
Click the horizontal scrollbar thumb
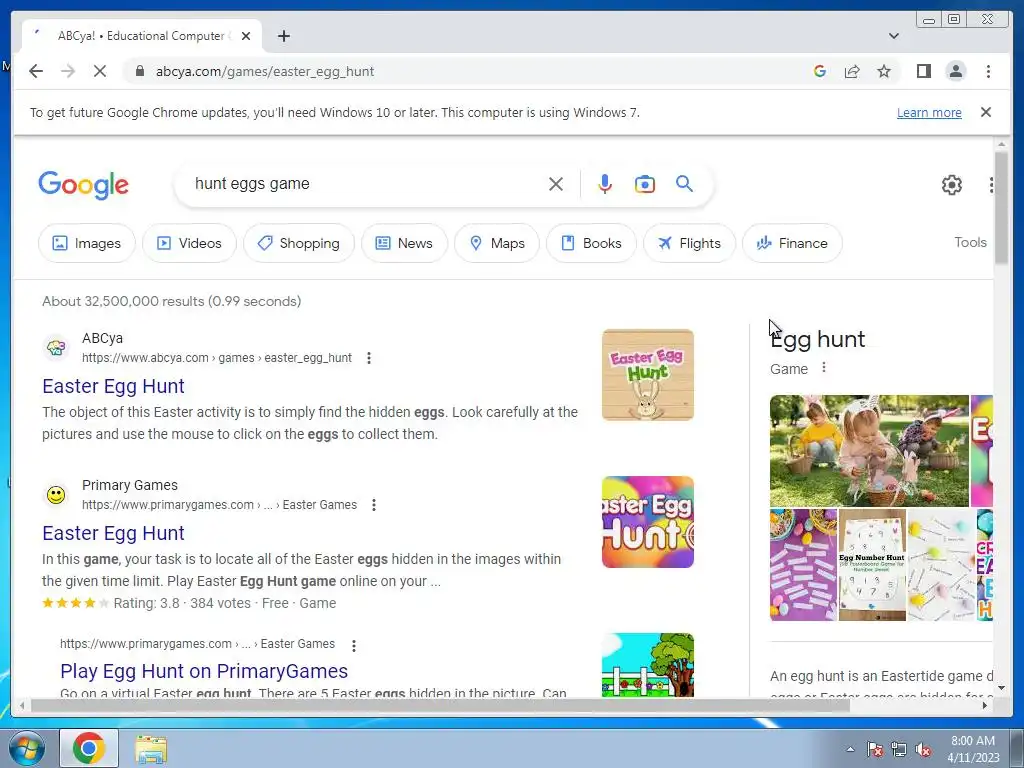click(x=441, y=705)
